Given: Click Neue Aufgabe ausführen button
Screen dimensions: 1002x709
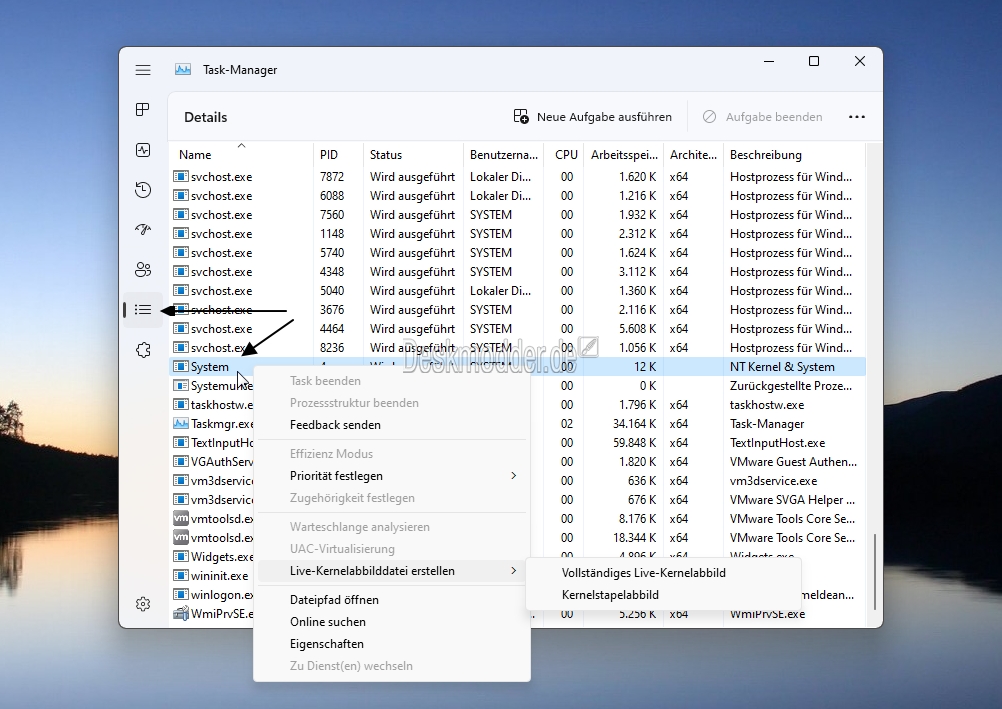Looking at the screenshot, I should 593,117.
